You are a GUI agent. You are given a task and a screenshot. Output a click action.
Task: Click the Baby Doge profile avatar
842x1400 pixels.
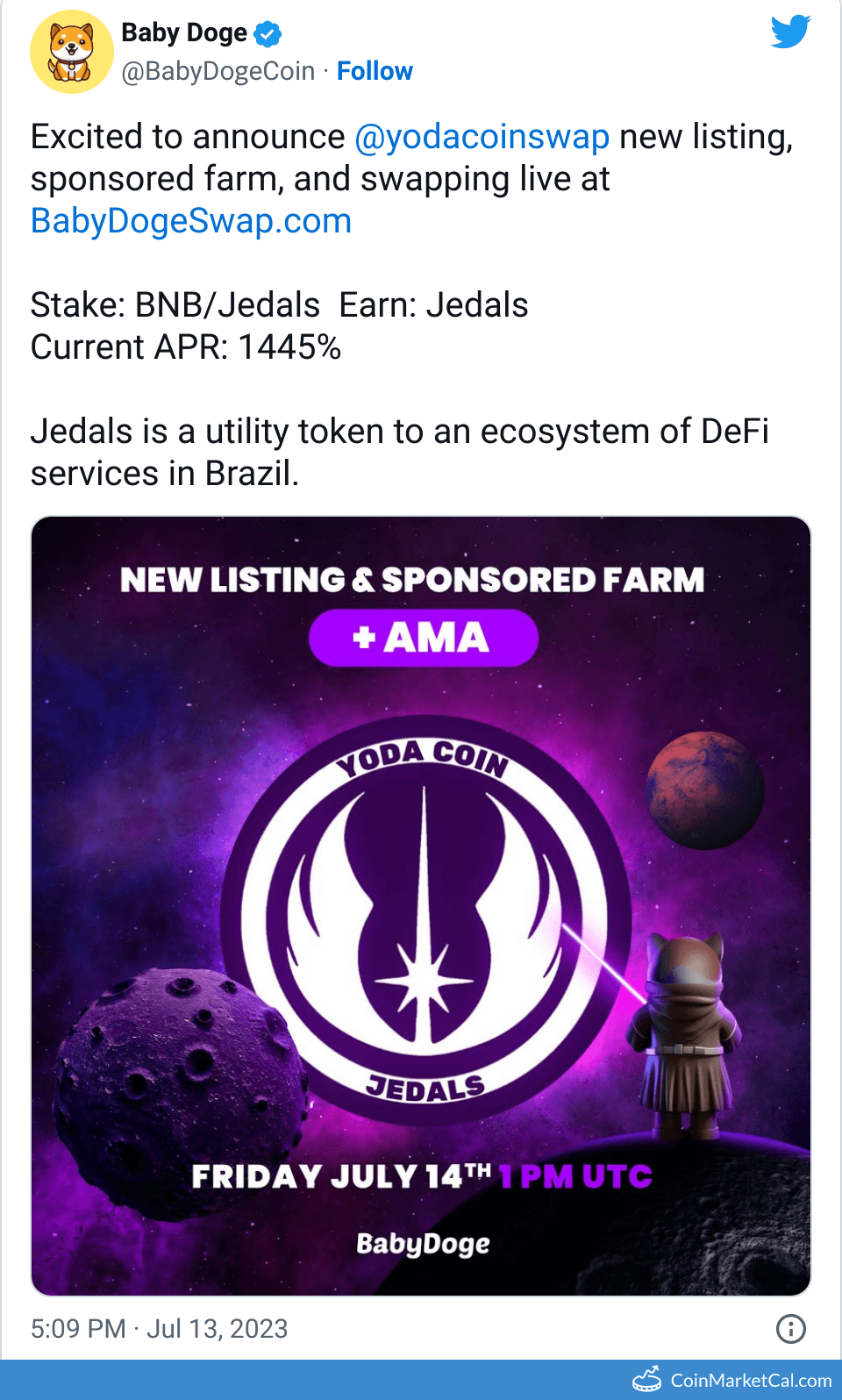[x=72, y=52]
